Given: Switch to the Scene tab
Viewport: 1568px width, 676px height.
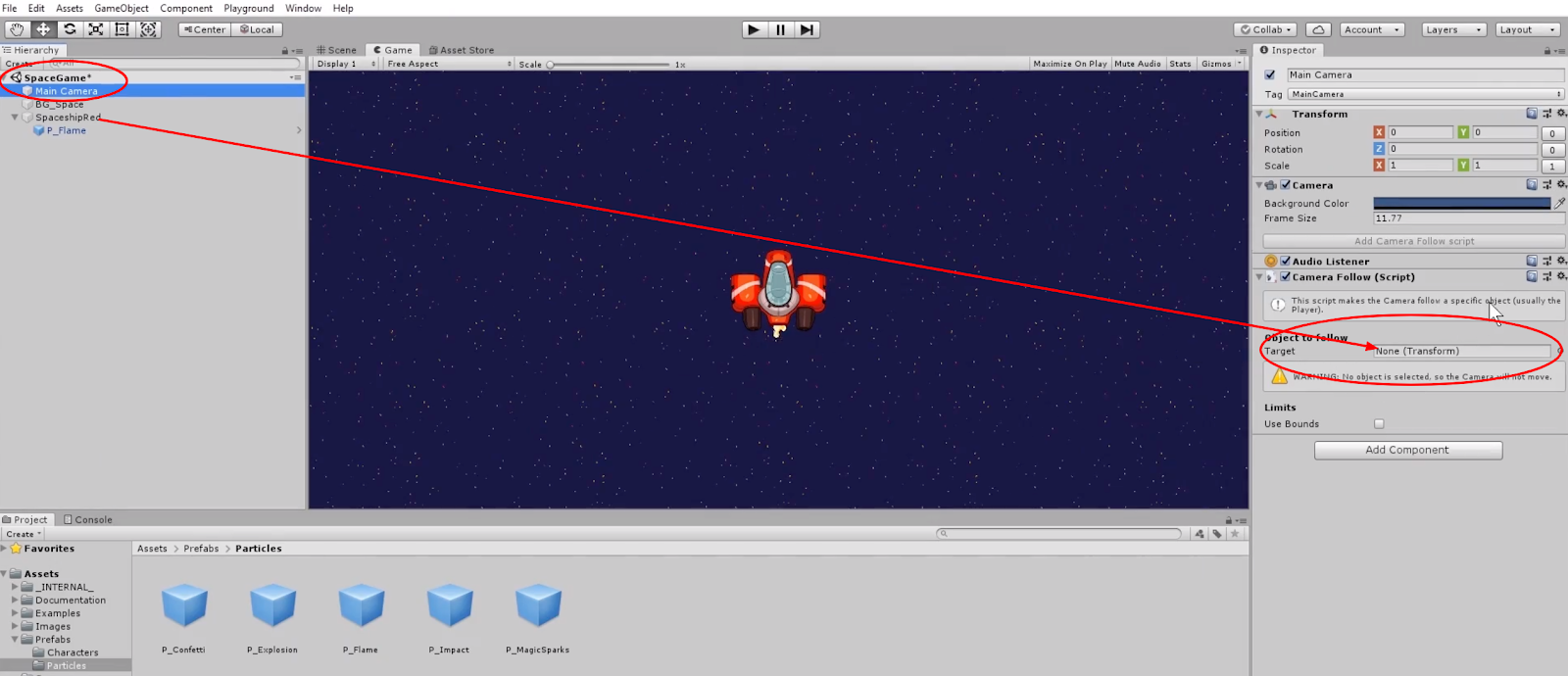Looking at the screenshot, I should pos(337,50).
